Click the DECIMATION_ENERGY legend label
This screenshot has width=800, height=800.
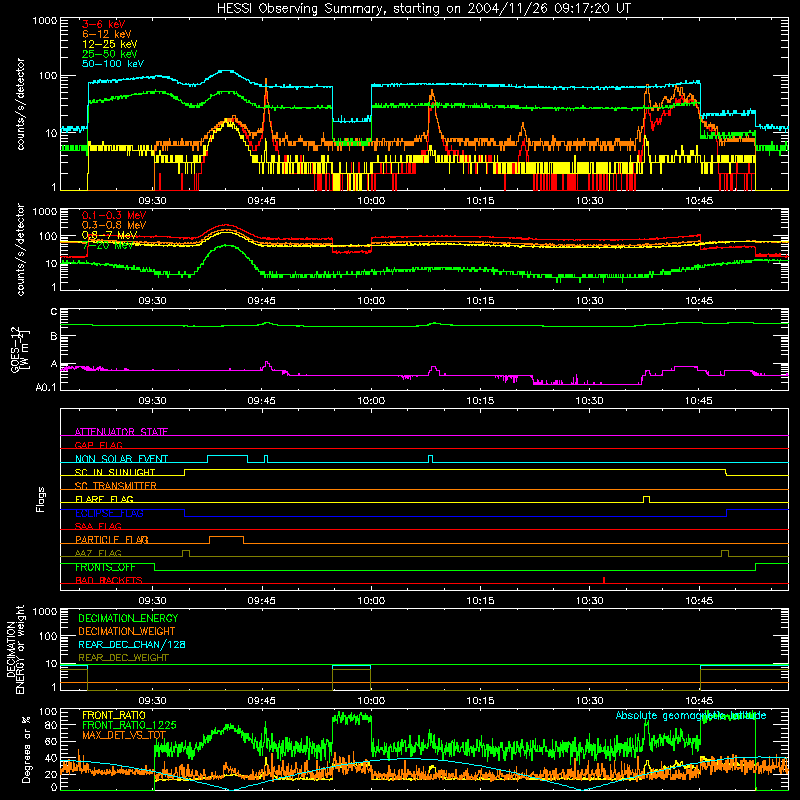click(128, 618)
